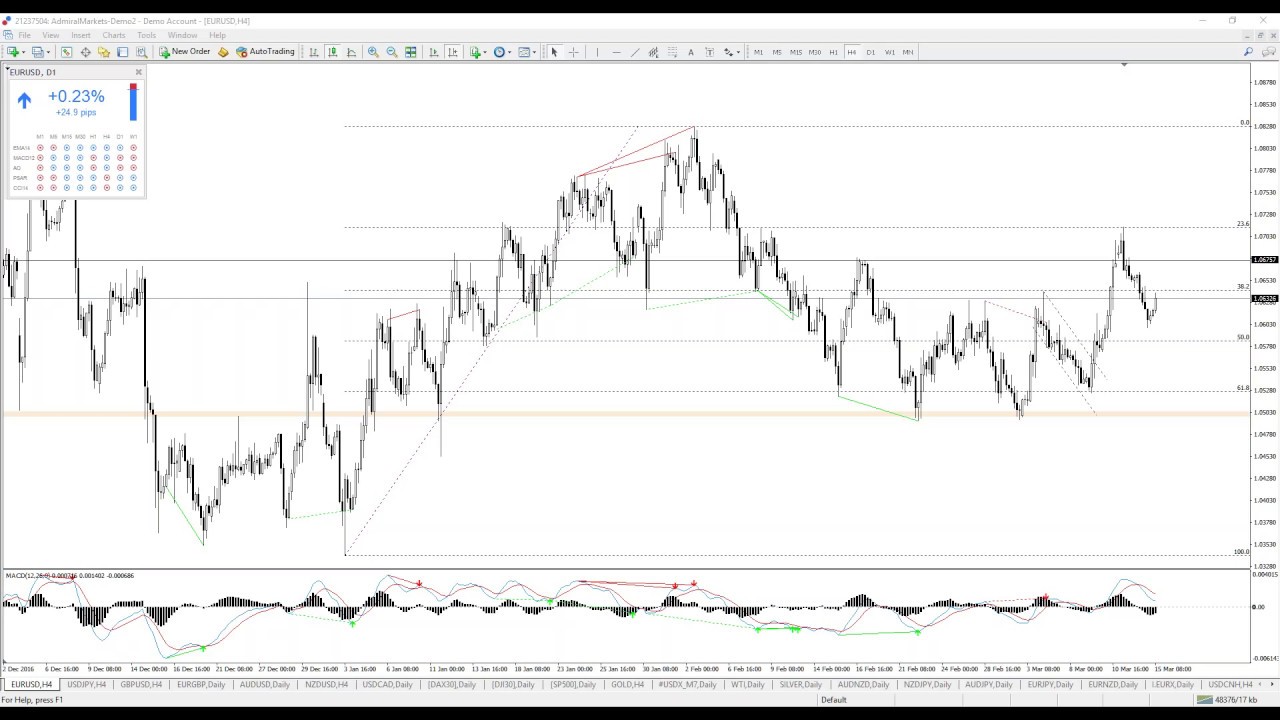This screenshot has height=720, width=1280.
Task: Tile chart windows icon
Action: pos(411,52)
